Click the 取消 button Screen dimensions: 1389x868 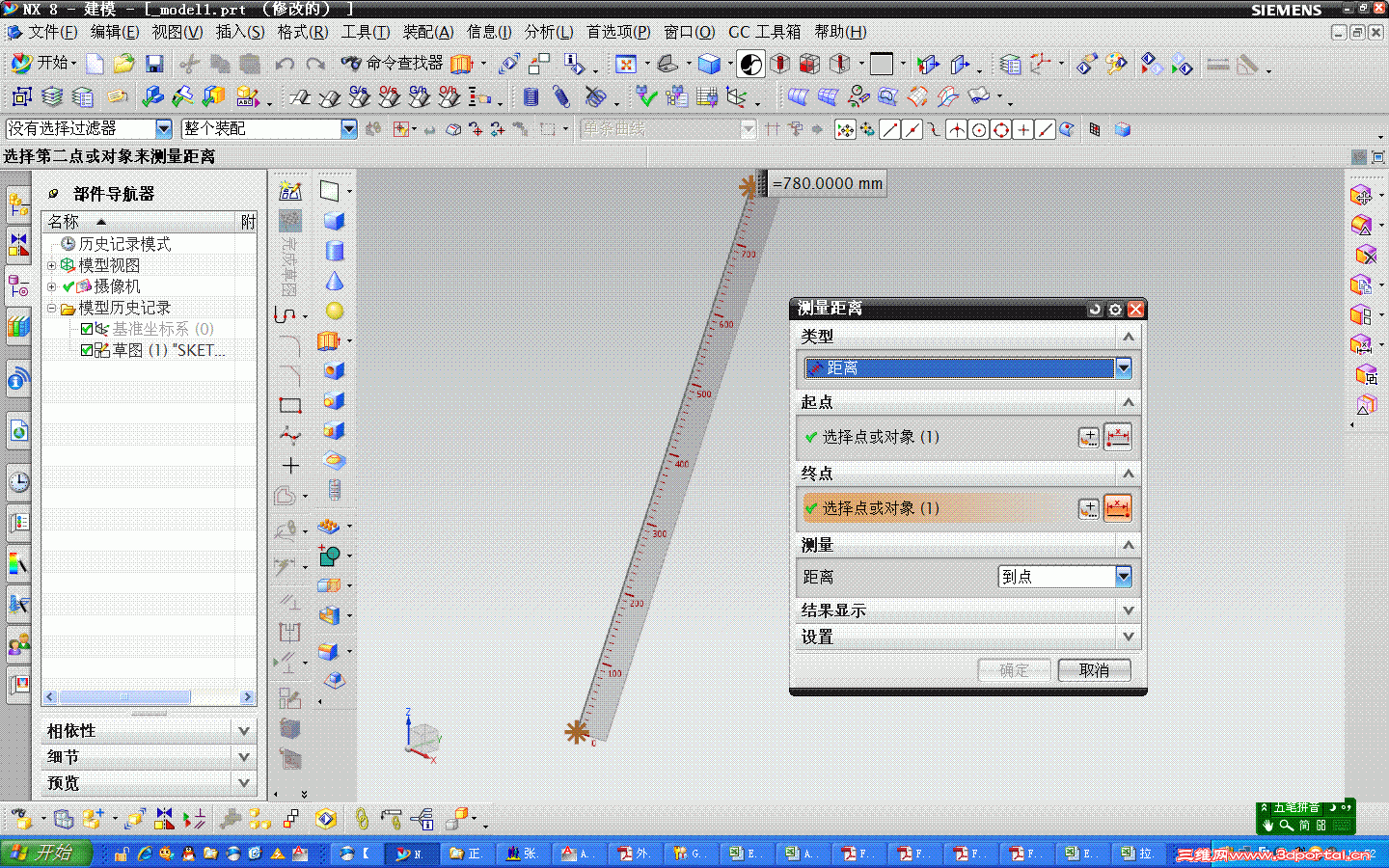pyautogui.click(x=1094, y=670)
